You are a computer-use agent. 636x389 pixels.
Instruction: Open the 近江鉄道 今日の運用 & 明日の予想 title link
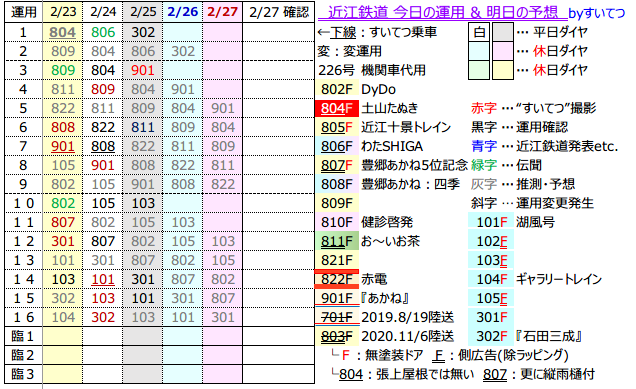tap(443, 13)
